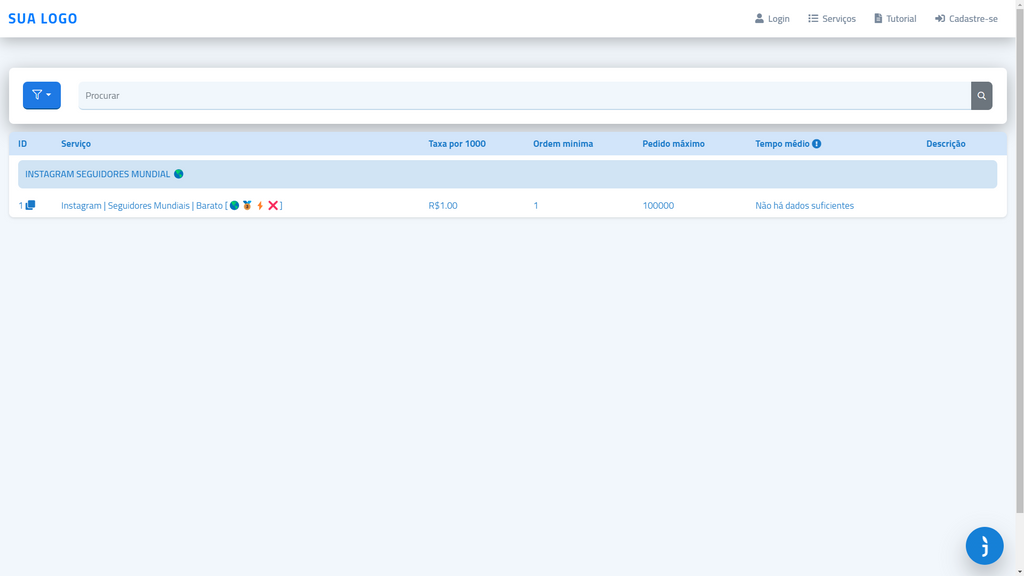Click the copy icon next to ID 1
1024x576 pixels.
[31, 204]
